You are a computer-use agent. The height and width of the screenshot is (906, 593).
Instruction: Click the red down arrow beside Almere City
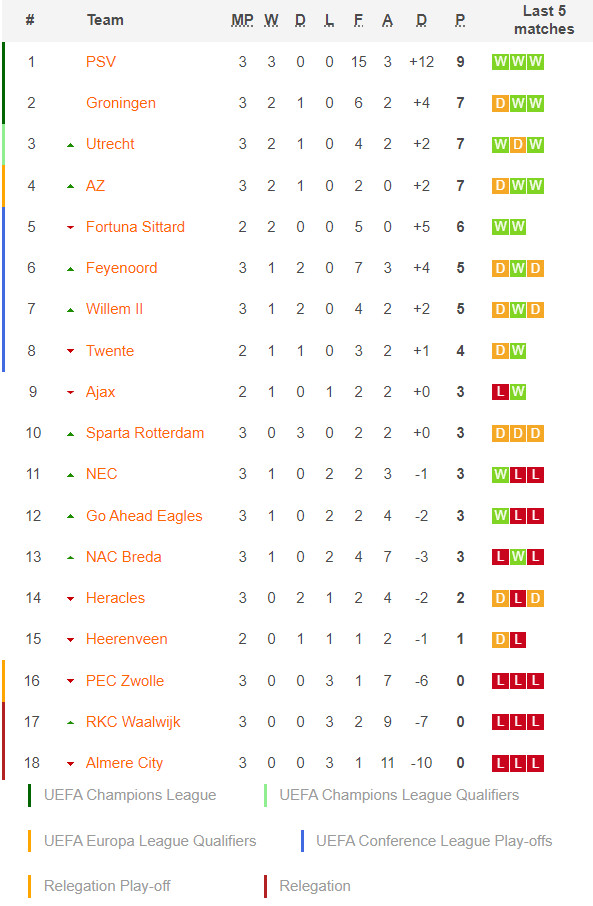point(71,764)
